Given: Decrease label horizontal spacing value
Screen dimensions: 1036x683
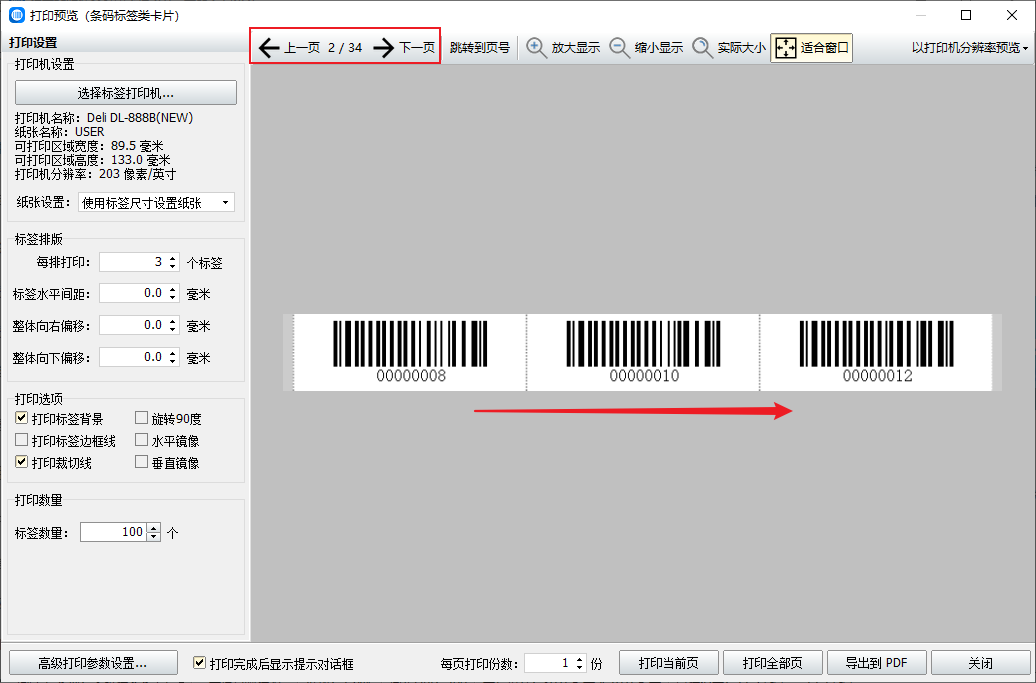Looking at the screenshot, I should tap(172, 298).
